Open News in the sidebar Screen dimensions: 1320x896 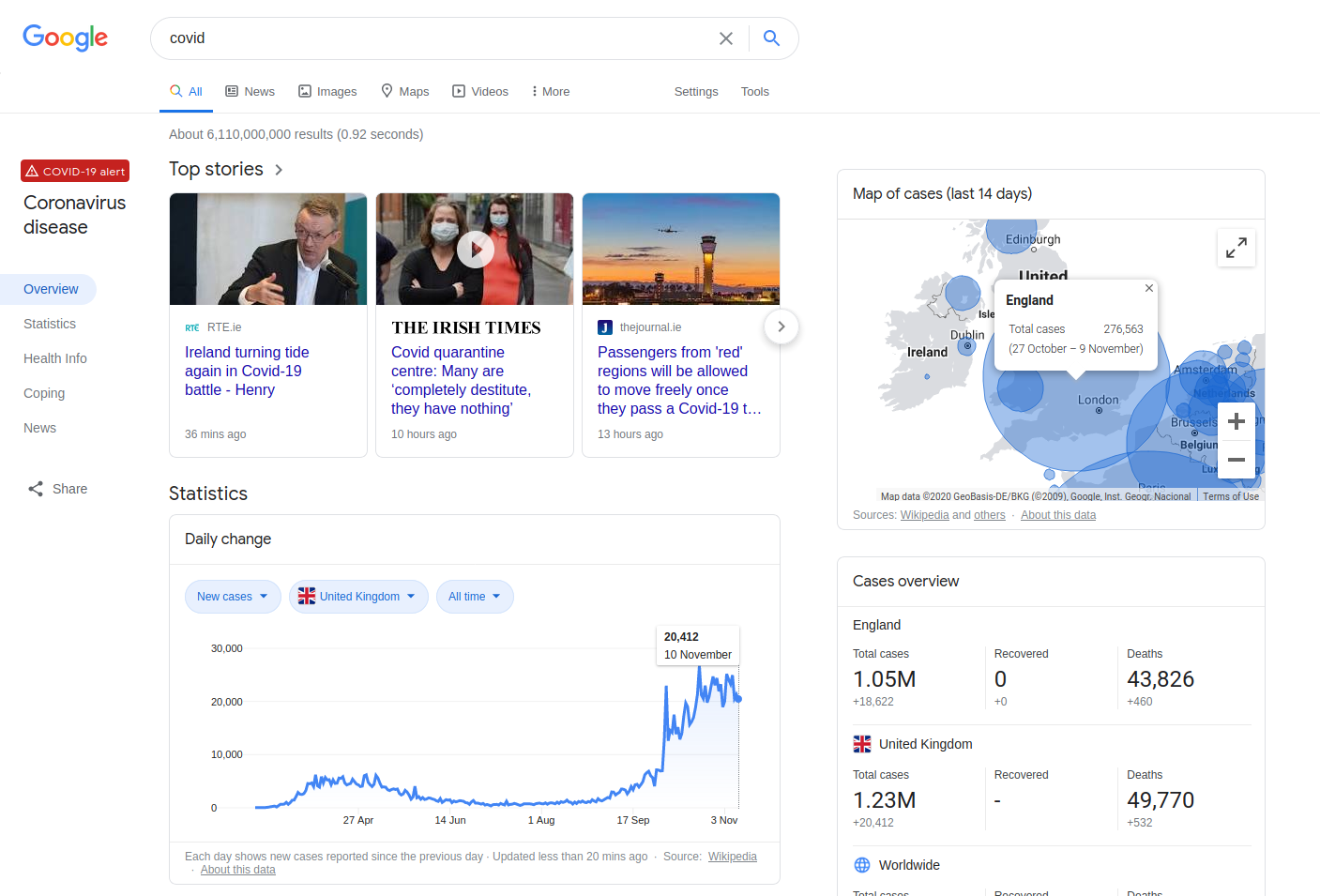point(39,428)
